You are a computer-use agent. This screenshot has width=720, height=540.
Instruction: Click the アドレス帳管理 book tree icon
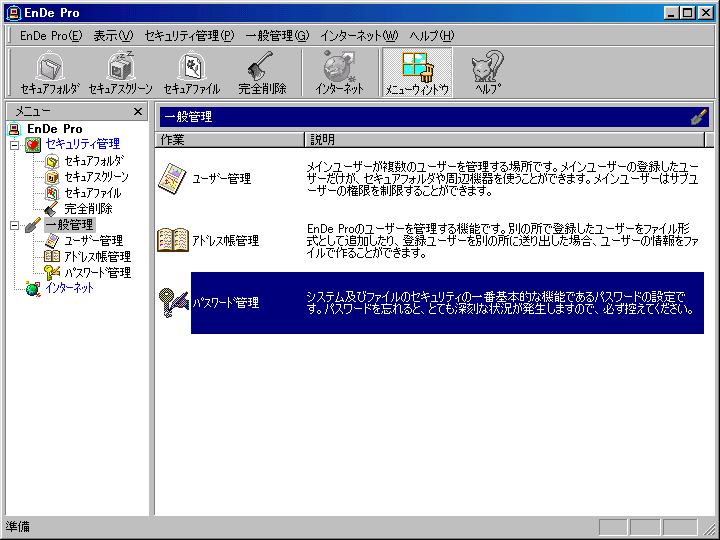52,256
